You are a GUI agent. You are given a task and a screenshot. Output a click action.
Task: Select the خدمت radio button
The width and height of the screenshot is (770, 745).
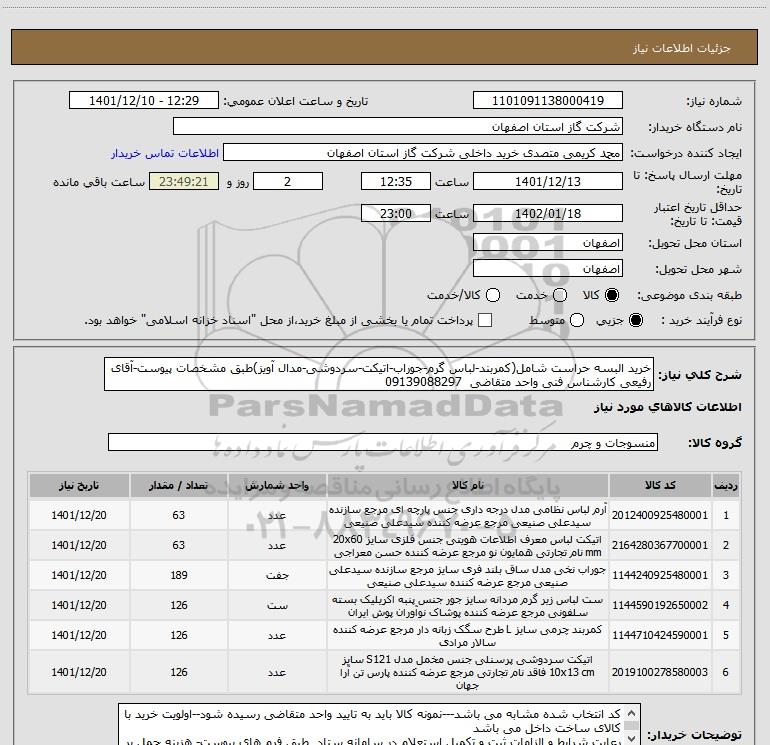[560, 295]
